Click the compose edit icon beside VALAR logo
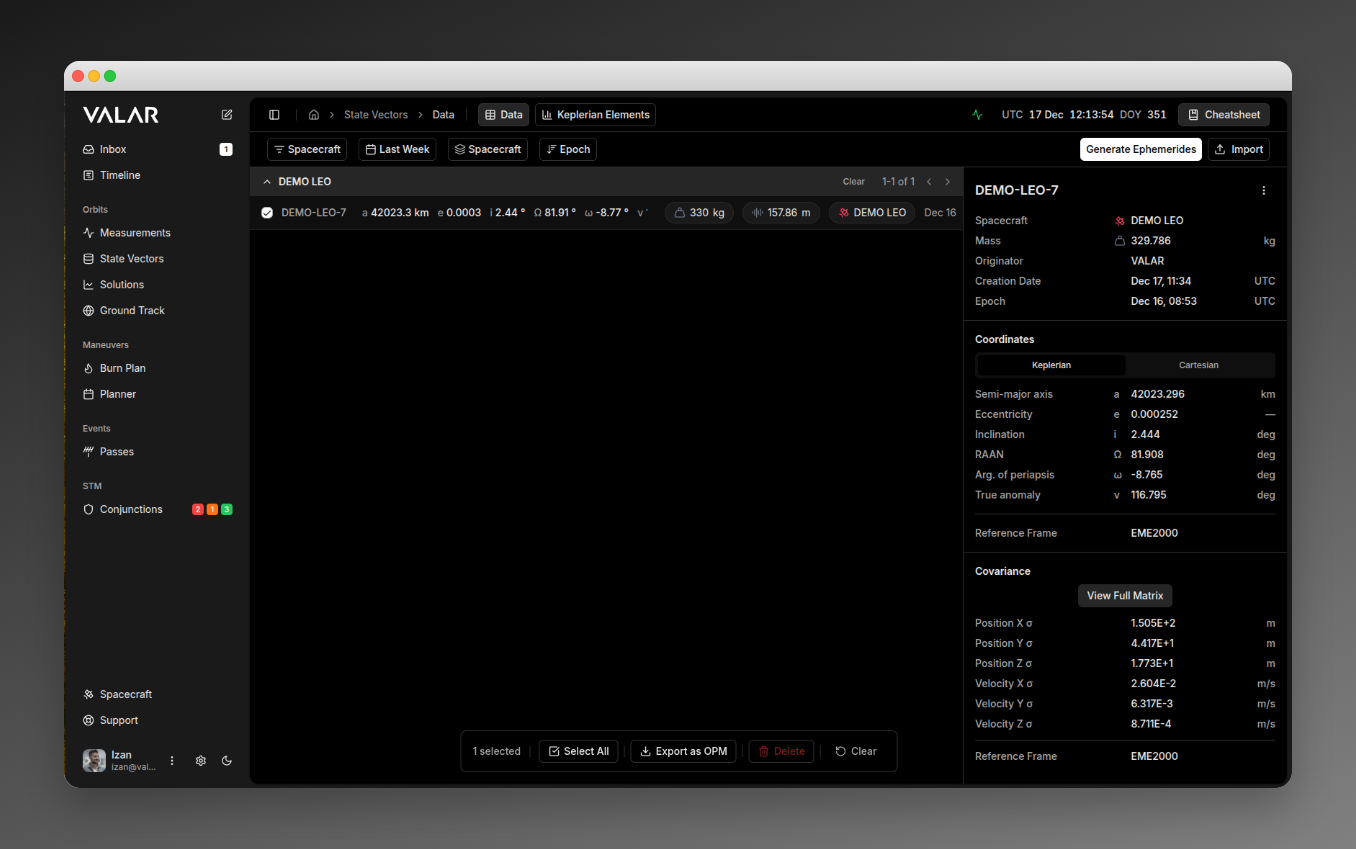 coord(227,115)
